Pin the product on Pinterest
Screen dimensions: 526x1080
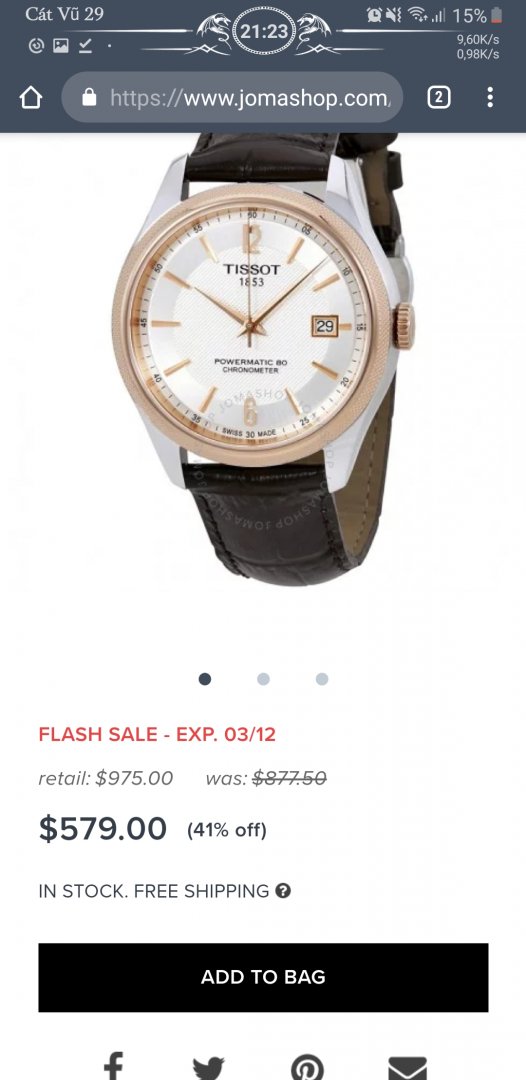307,1068
